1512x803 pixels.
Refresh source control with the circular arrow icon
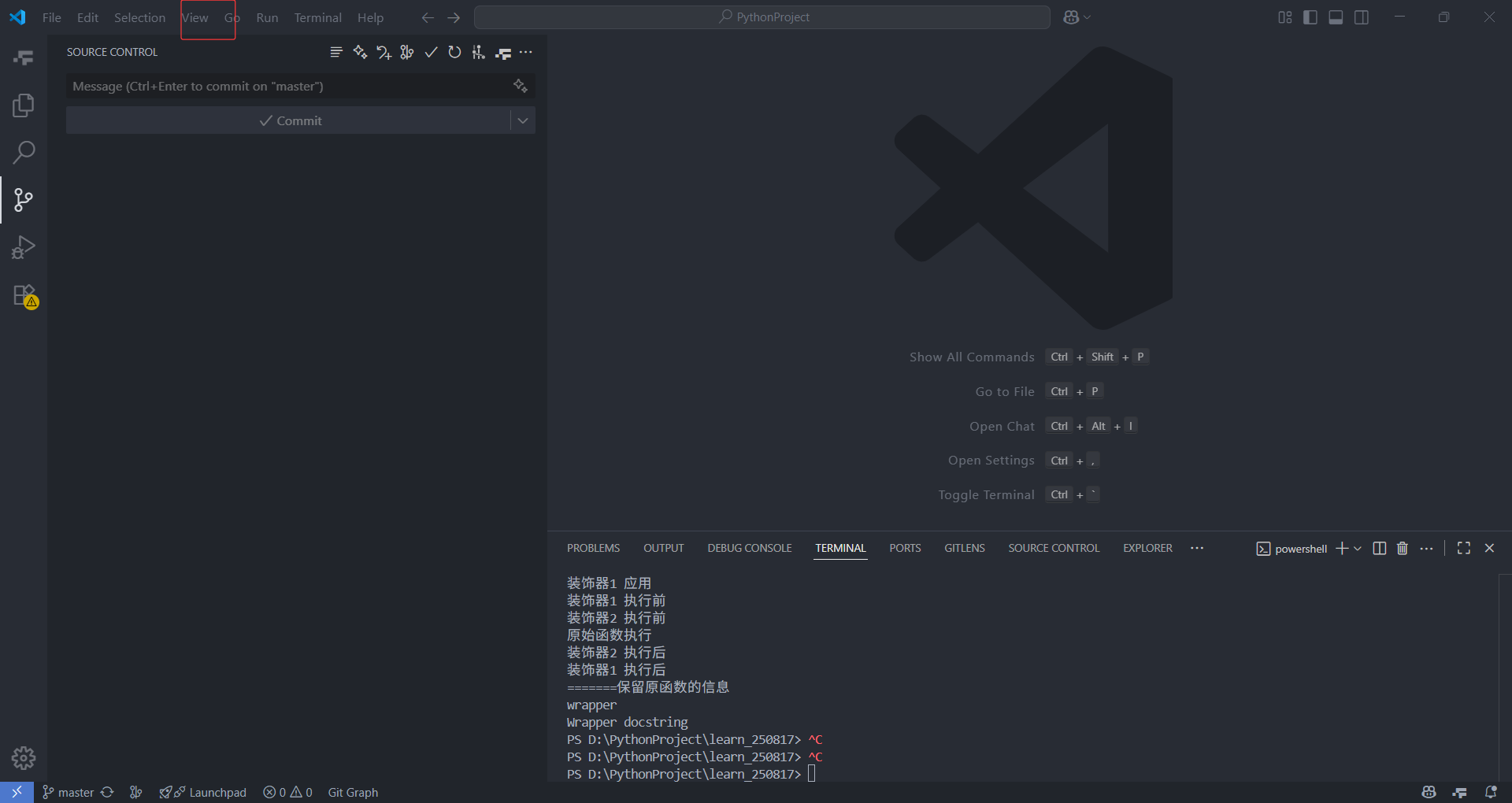coord(454,52)
